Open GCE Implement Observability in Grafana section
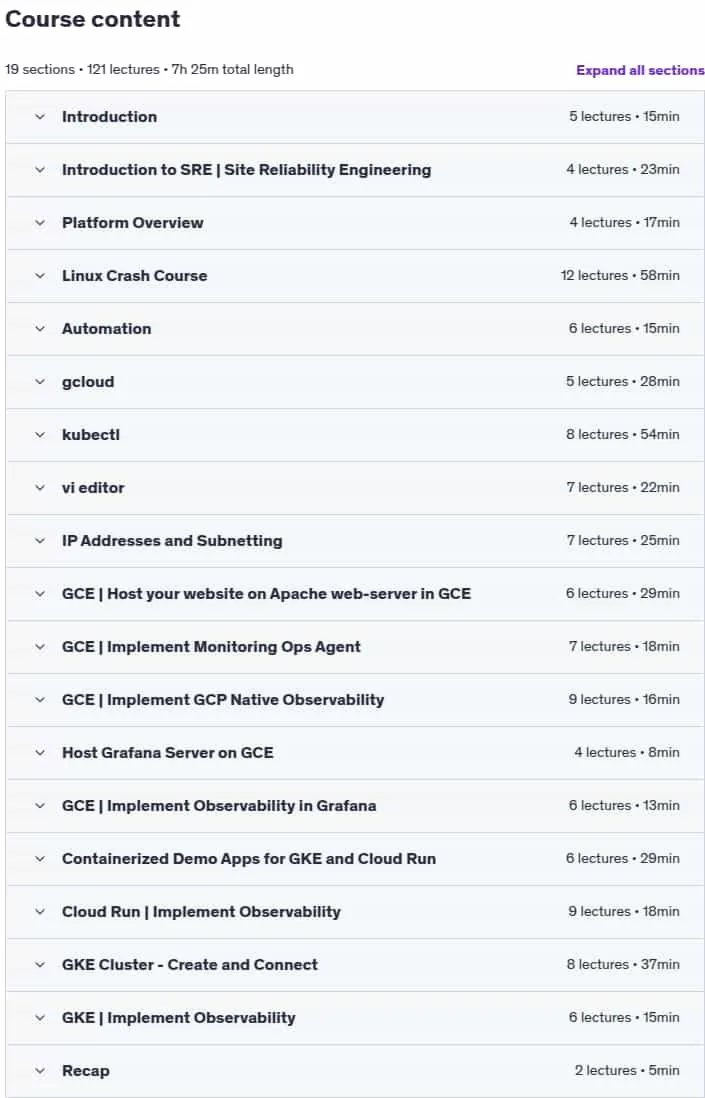This screenshot has height=1098, width=705. click(355, 806)
